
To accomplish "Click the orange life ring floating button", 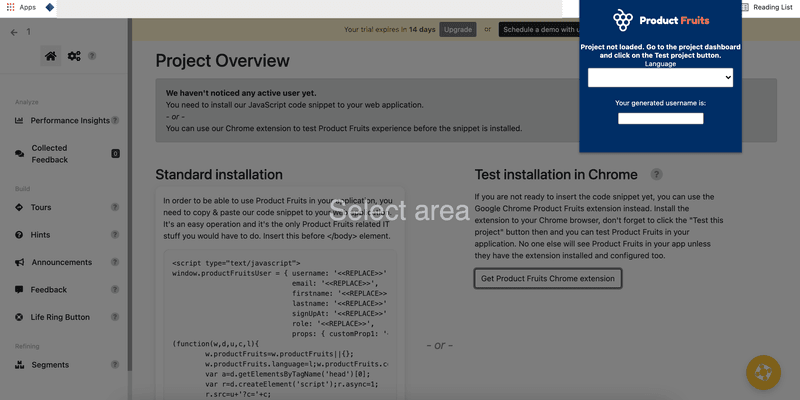I will point(764,372).
